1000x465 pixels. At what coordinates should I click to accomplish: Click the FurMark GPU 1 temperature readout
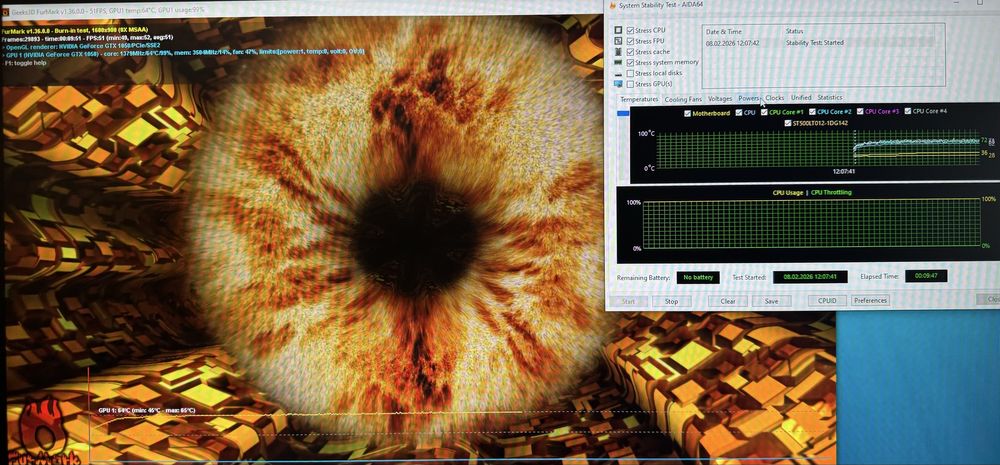click(147, 410)
